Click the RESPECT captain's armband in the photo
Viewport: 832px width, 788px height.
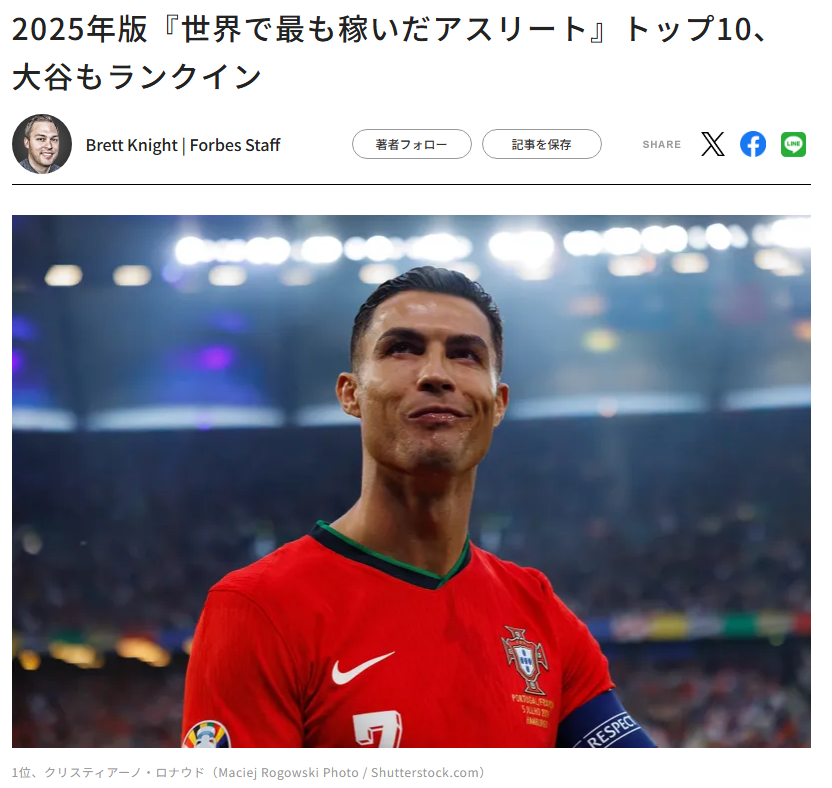point(605,724)
